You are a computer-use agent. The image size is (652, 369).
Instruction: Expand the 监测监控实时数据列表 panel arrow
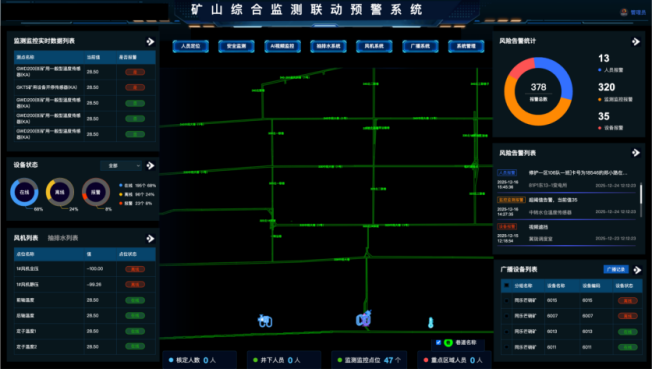click(150, 42)
